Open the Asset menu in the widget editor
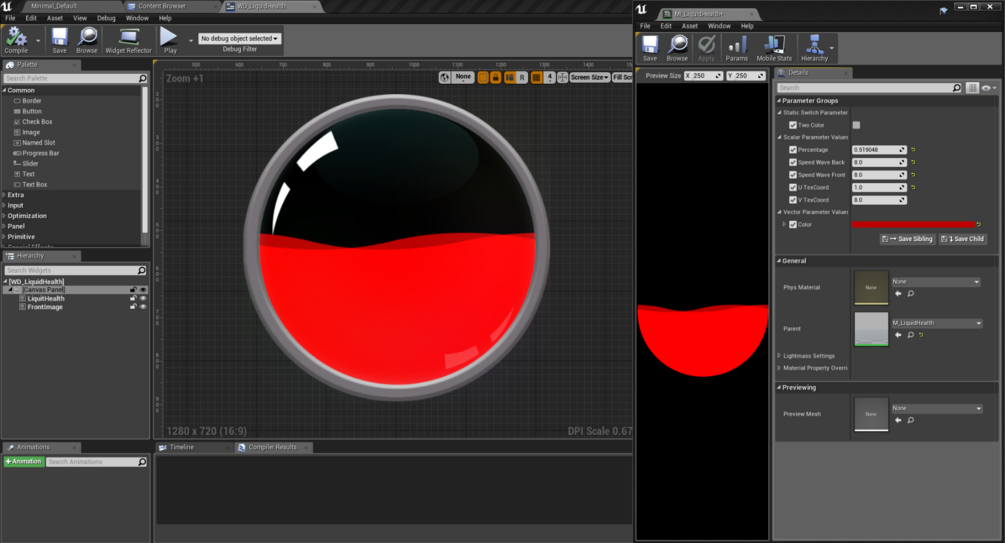Viewport: 1005px width, 543px height. click(x=55, y=18)
